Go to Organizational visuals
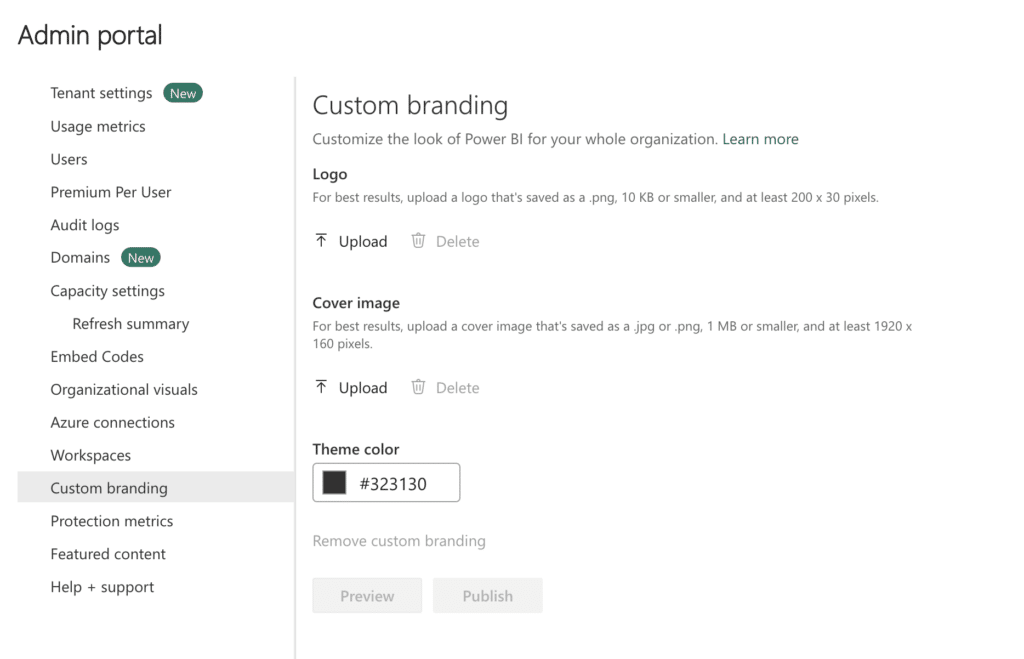 (x=124, y=390)
